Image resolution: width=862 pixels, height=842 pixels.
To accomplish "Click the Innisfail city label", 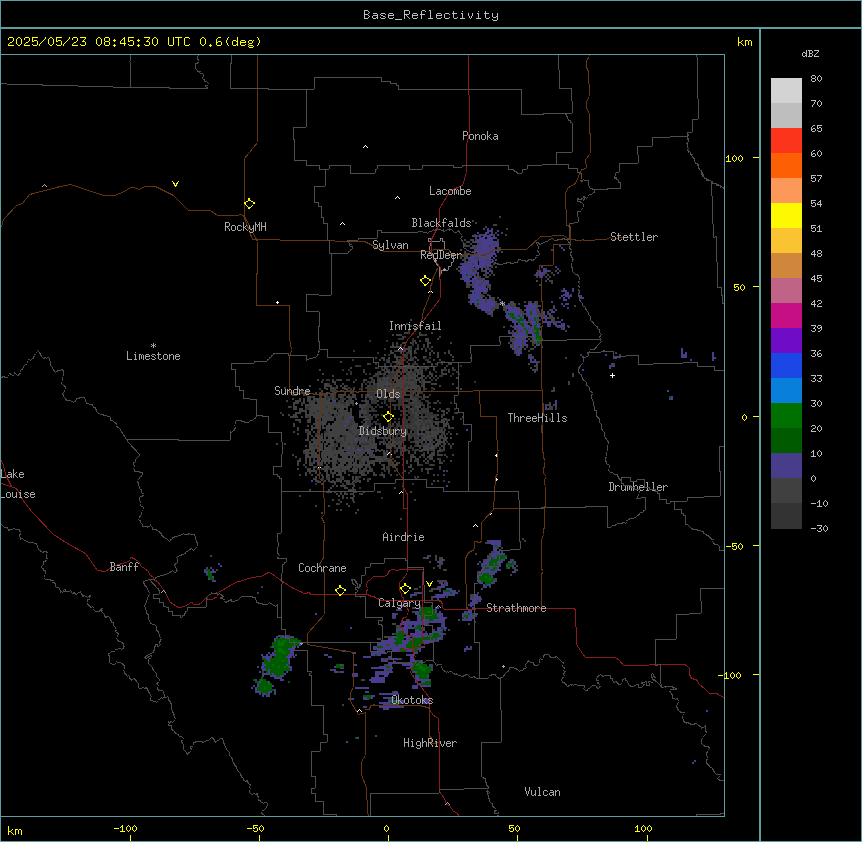I will [415, 326].
